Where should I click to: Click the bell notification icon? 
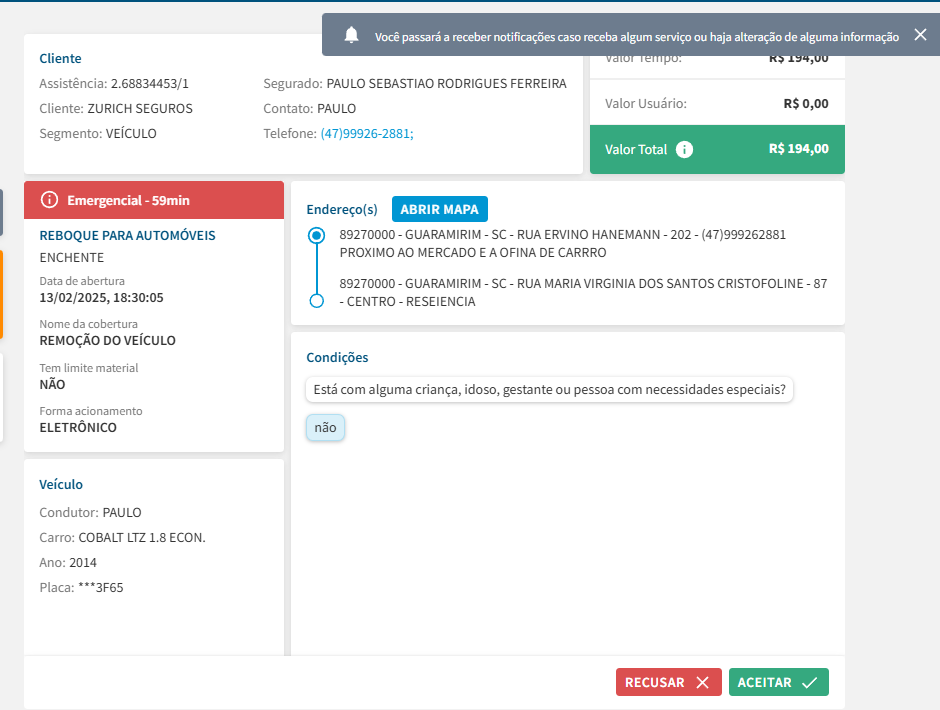pyautogui.click(x=352, y=35)
